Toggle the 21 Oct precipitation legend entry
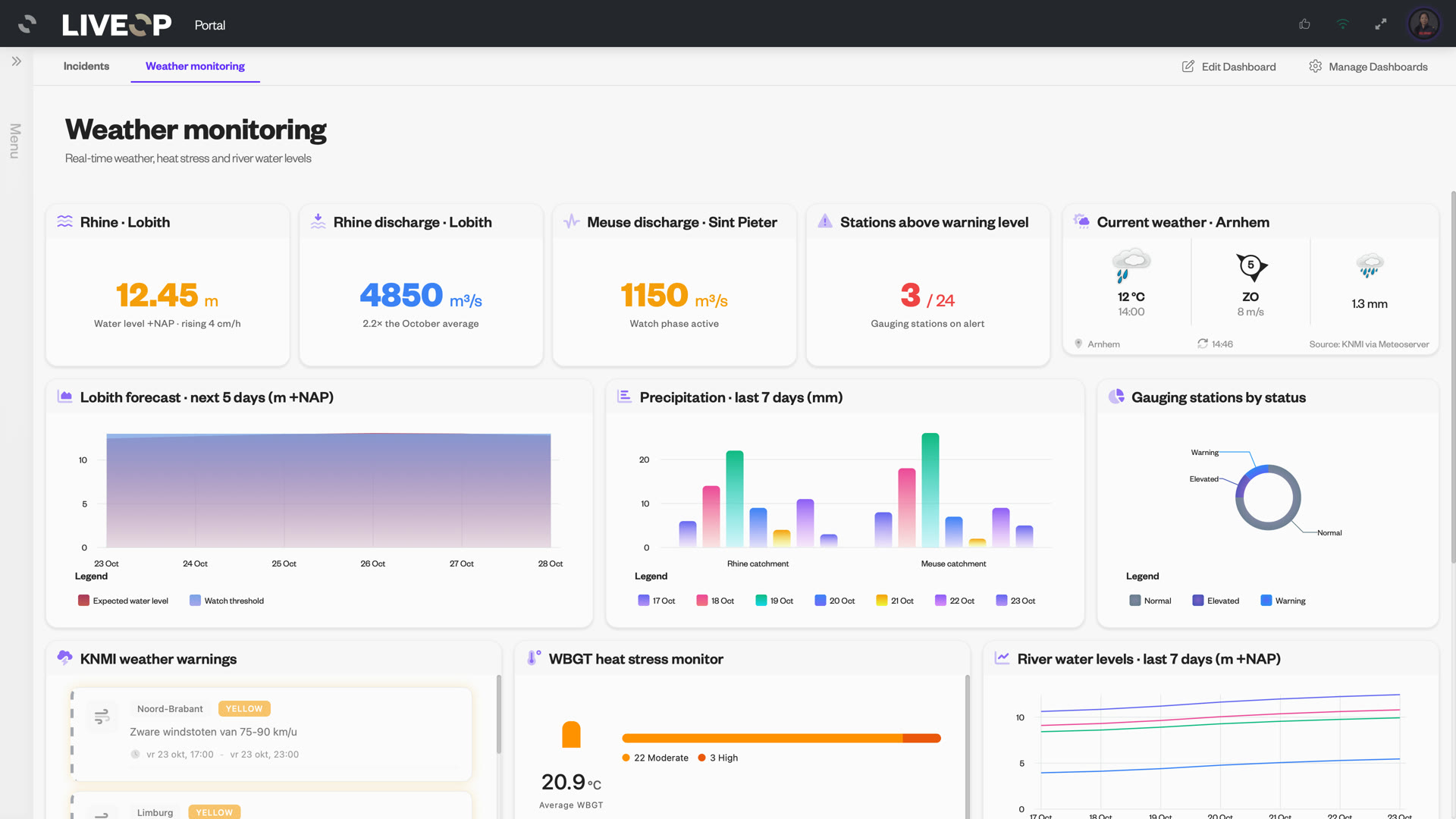Viewport: 1456px width, 819px height. tap(895, 601)
